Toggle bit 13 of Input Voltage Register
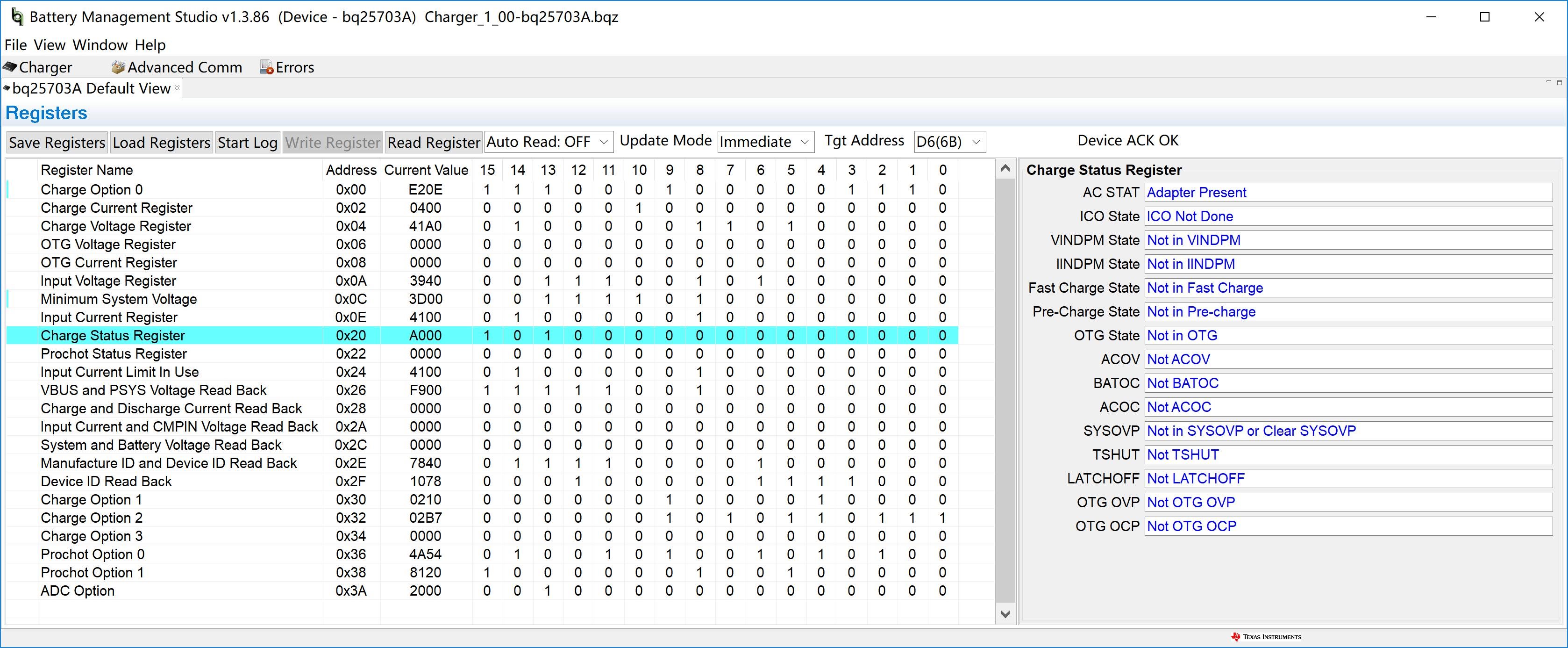1568x648 pixels. pyautogui.click(x=548, y=281)
